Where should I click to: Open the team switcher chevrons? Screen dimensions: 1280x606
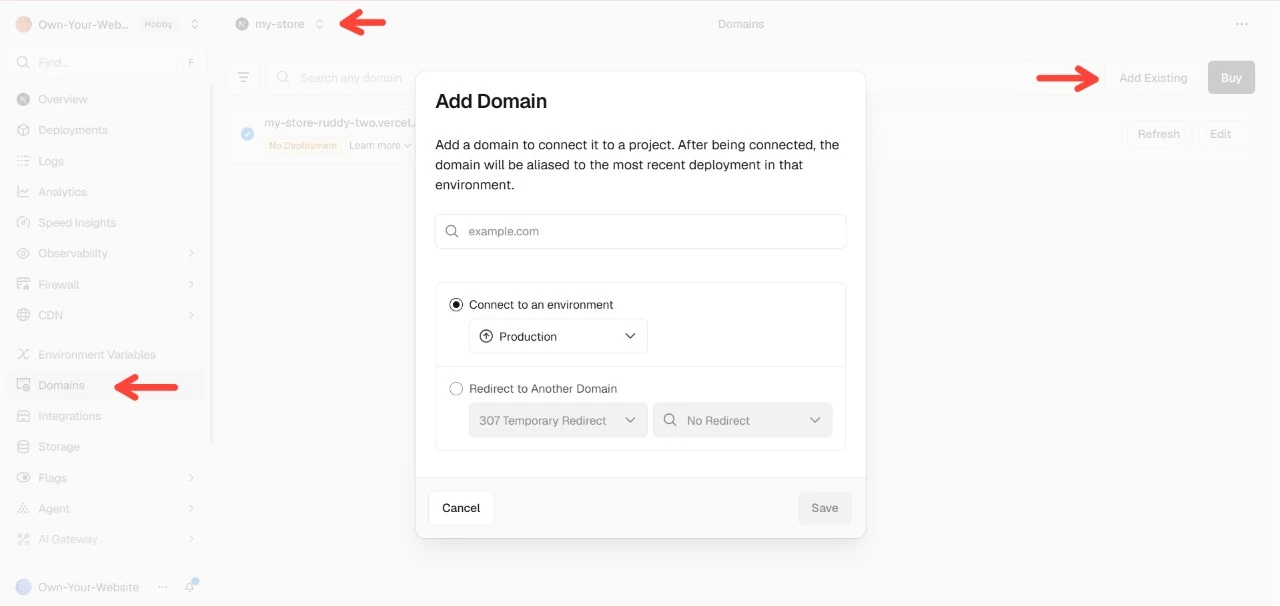194,24
